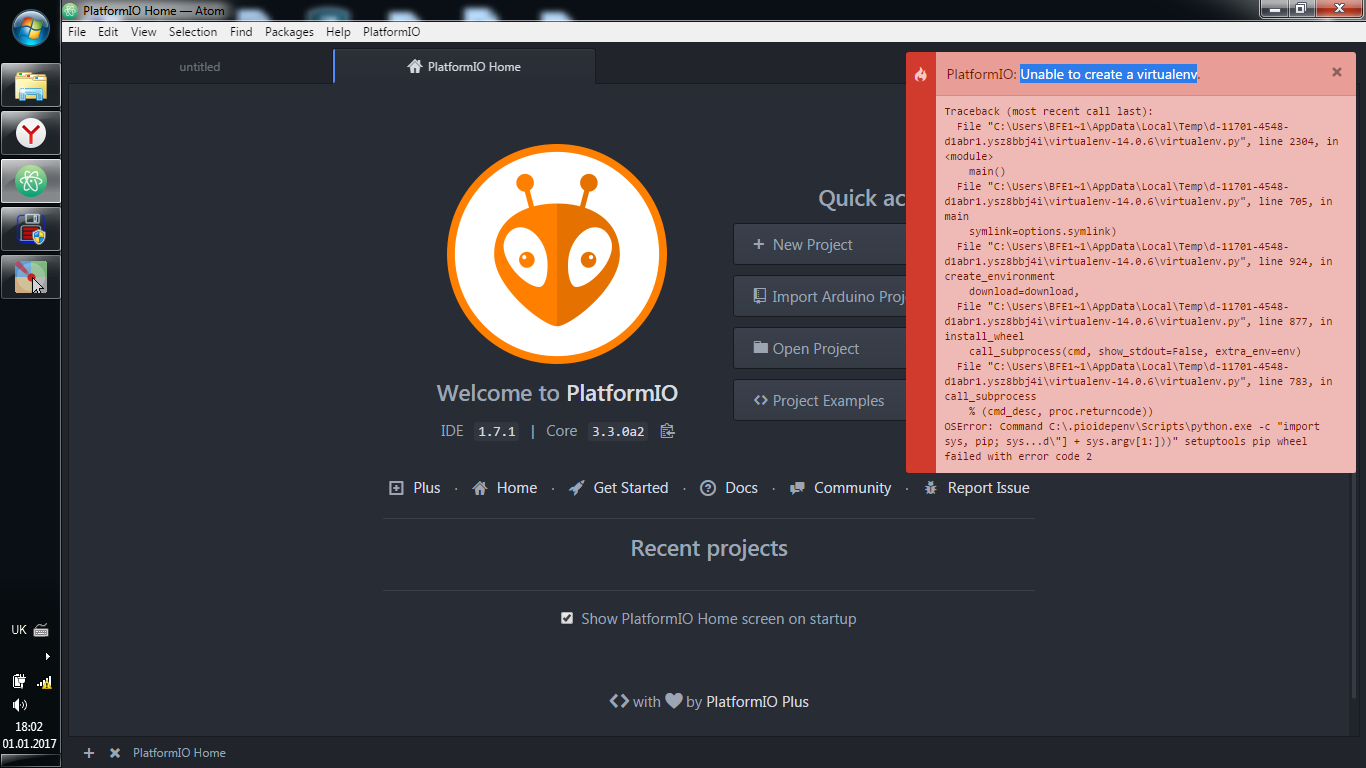Click the Community icon

coord(797,488)
